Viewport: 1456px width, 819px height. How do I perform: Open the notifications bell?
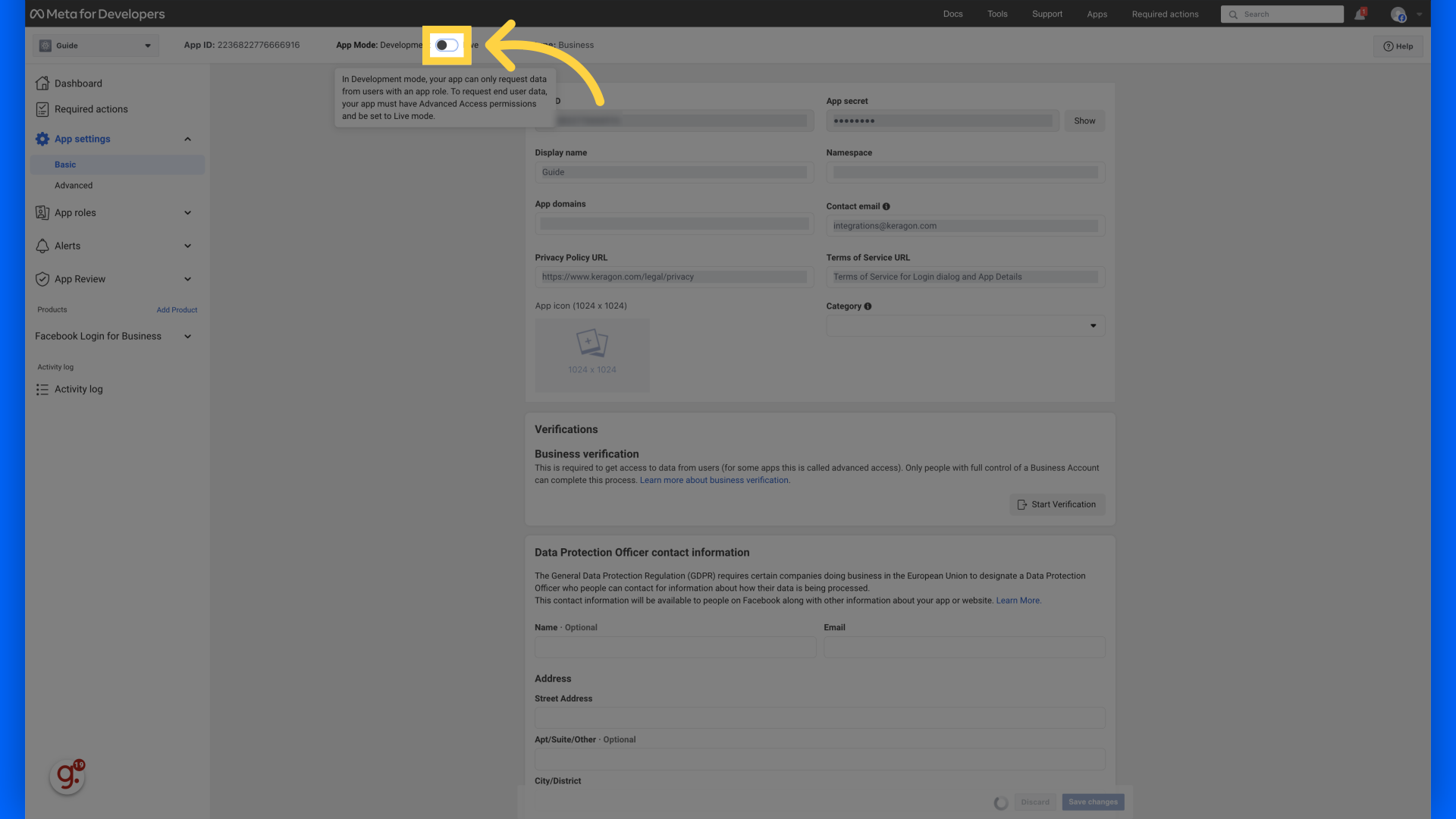pos(1360,14)
